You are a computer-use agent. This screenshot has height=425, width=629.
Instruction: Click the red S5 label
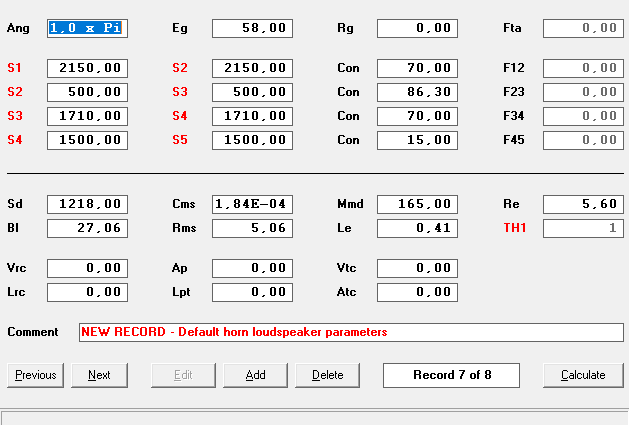(x=180, y=140)
